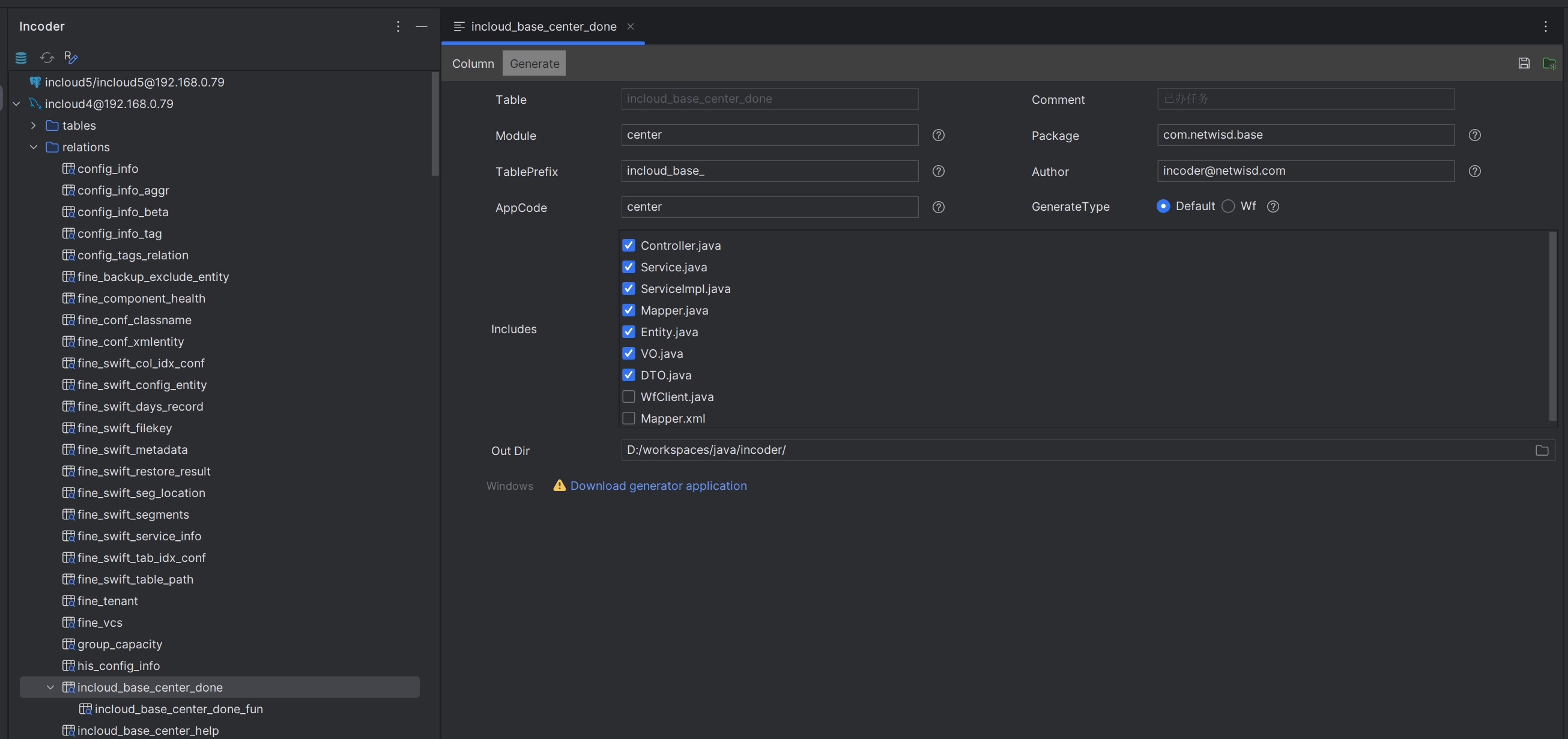Click the R edit icon in Incoder toolbar
This screenshot has height=739, width=1568.
click(71, 58)
